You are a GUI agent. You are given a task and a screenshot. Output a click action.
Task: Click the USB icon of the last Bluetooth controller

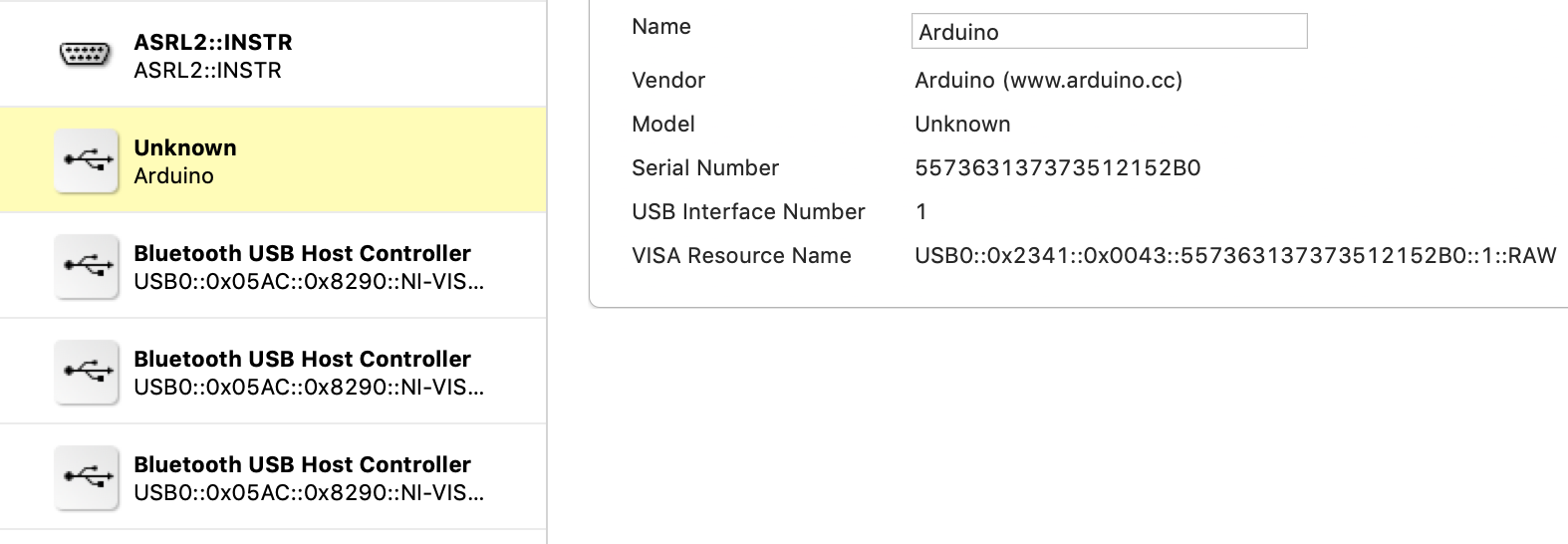point(88,477)
